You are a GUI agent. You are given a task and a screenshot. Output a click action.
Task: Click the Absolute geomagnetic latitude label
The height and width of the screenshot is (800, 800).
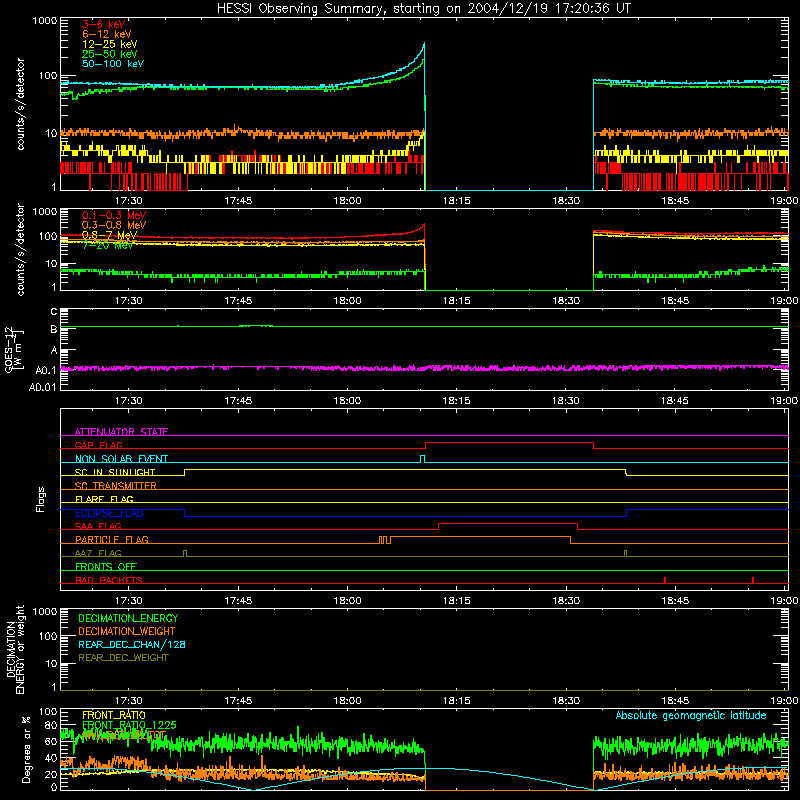tap(691, 715)
